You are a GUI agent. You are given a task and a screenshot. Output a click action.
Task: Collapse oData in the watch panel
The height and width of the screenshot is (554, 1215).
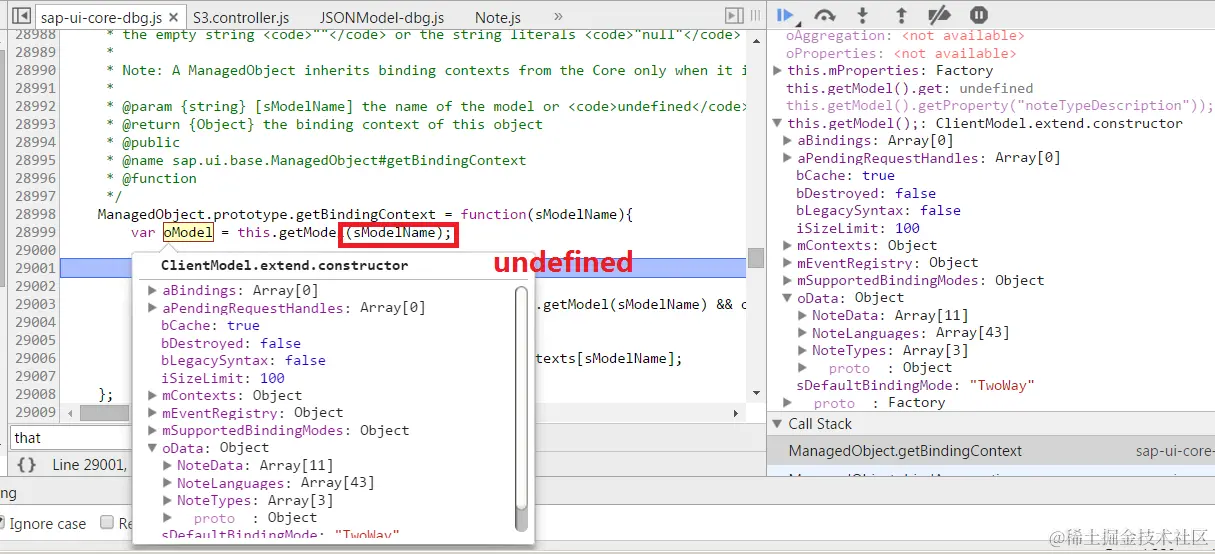(789, 298)
